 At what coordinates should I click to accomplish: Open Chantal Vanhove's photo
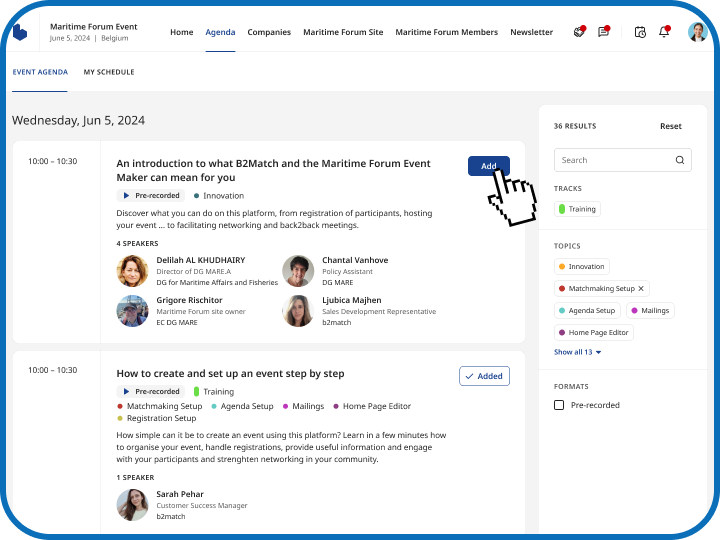[x=298, y=271]
